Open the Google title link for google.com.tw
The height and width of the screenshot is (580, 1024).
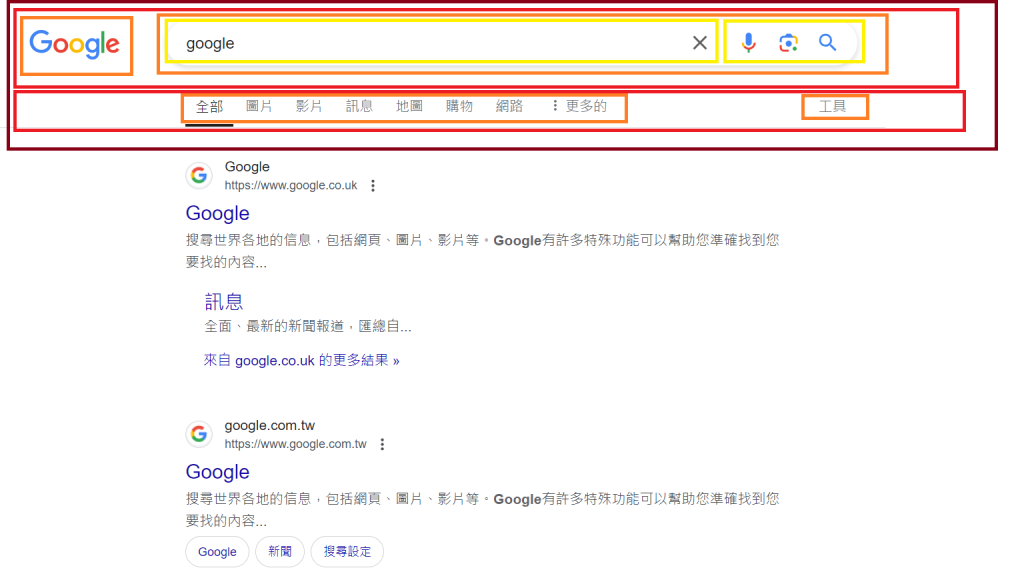pos(217,472)
